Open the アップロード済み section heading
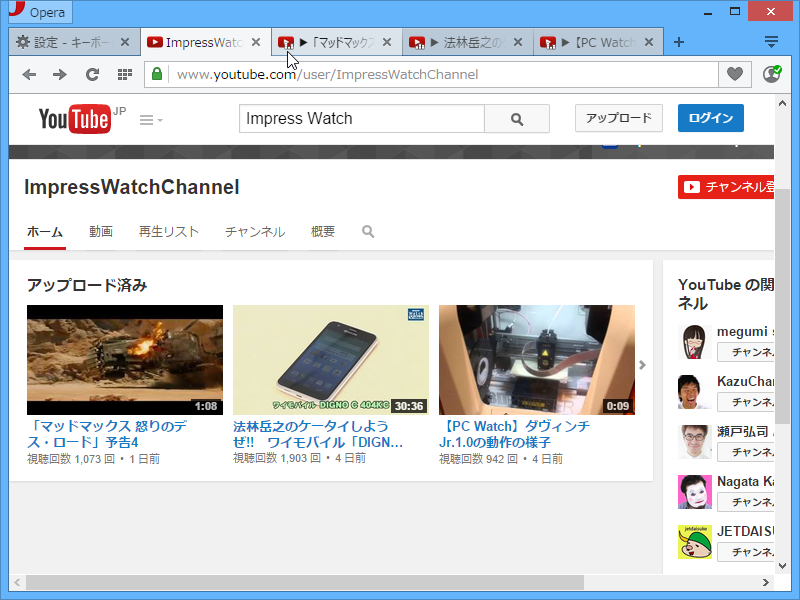 87,285
